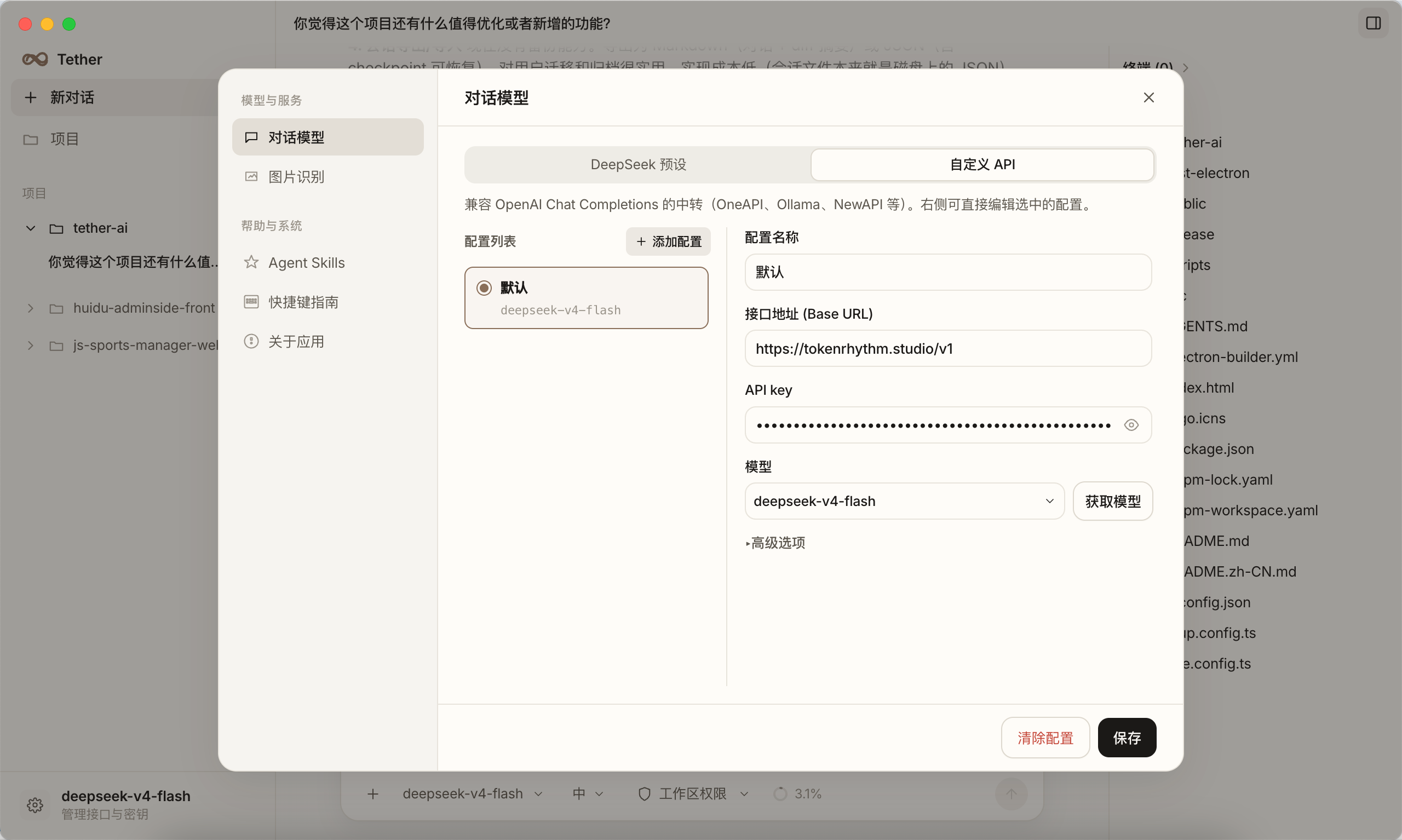Close the 对话模型 settings dialog
Viewport: 1402px width, 840px height.
click(x=1148, y=97)
